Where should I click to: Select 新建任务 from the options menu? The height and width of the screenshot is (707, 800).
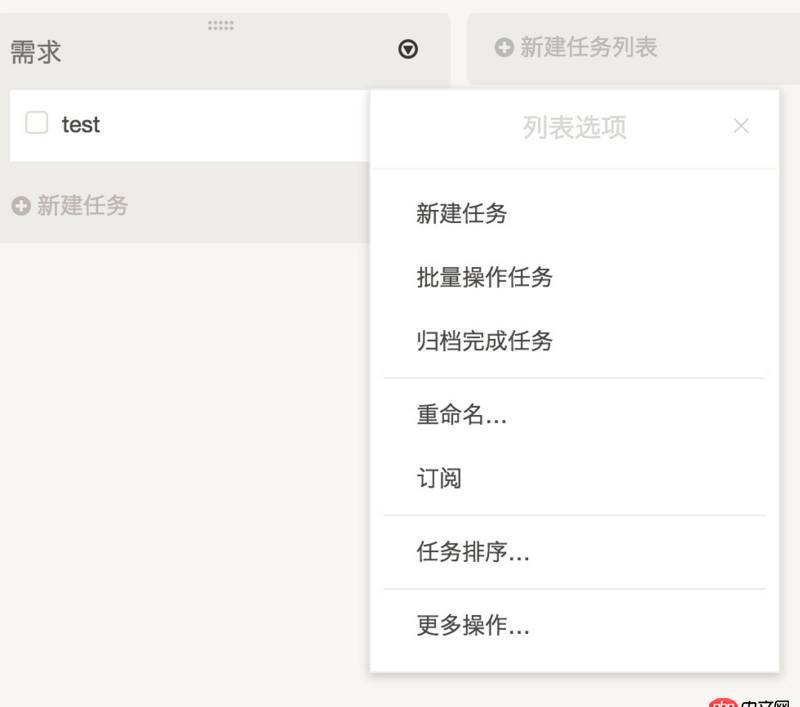pos(461,213)
